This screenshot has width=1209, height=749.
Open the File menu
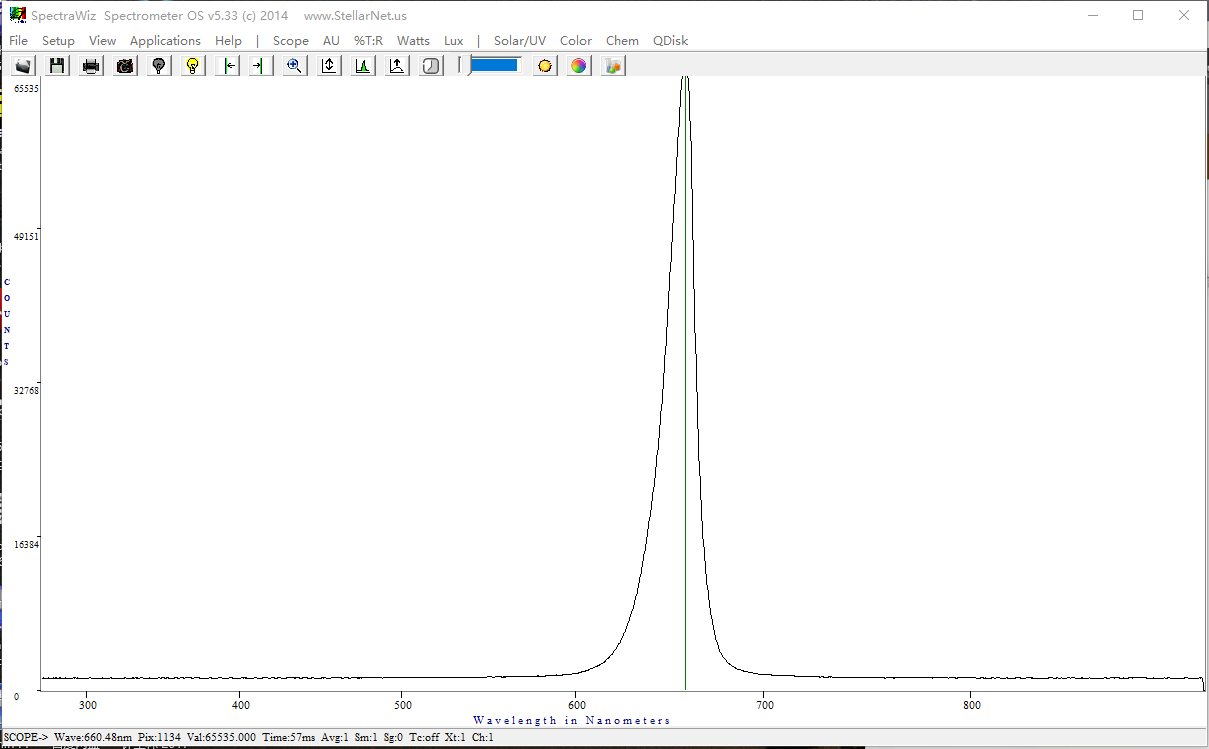pyautogui.click(x=18, y=41)
